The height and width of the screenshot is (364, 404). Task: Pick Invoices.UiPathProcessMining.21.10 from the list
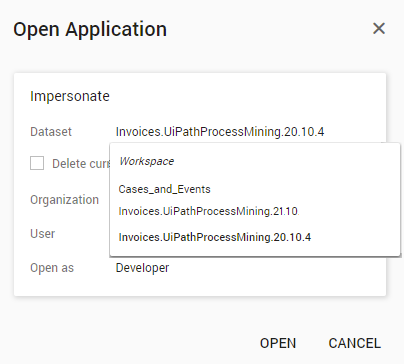[208, 211]
